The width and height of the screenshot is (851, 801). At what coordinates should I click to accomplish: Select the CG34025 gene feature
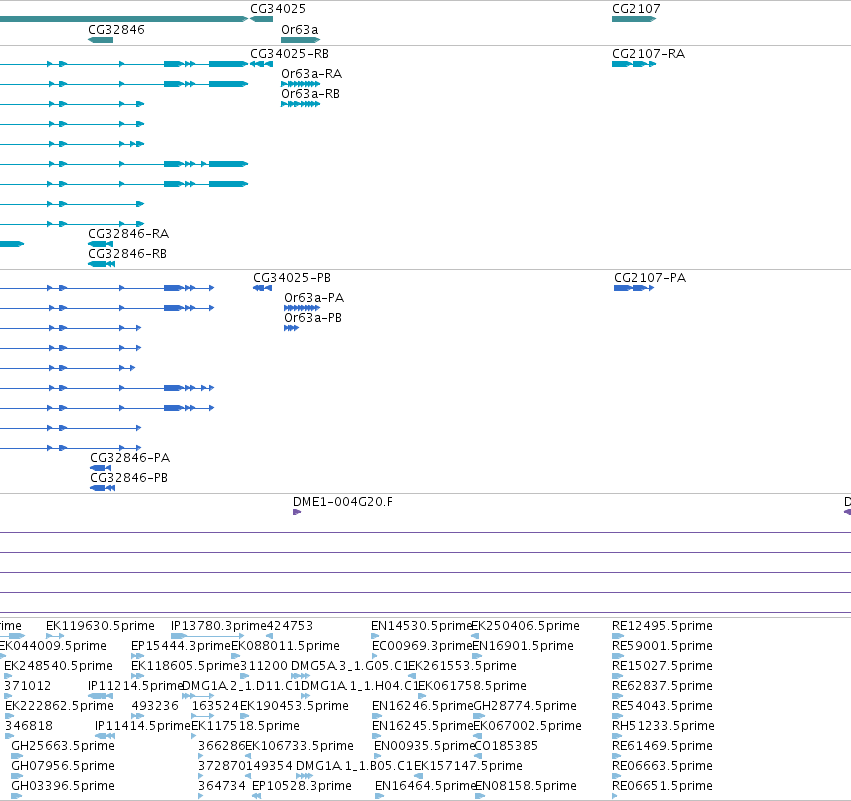[261, 19]
